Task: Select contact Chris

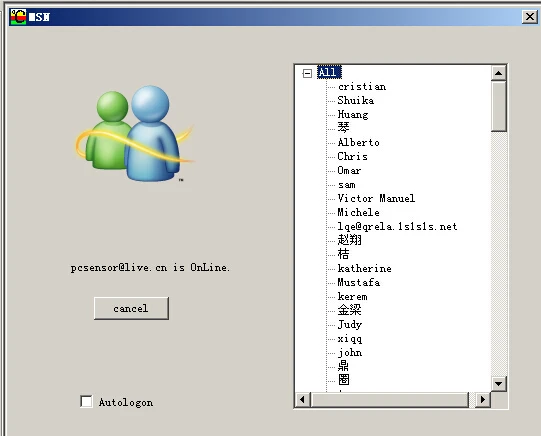Action: [x=352, y=156]
